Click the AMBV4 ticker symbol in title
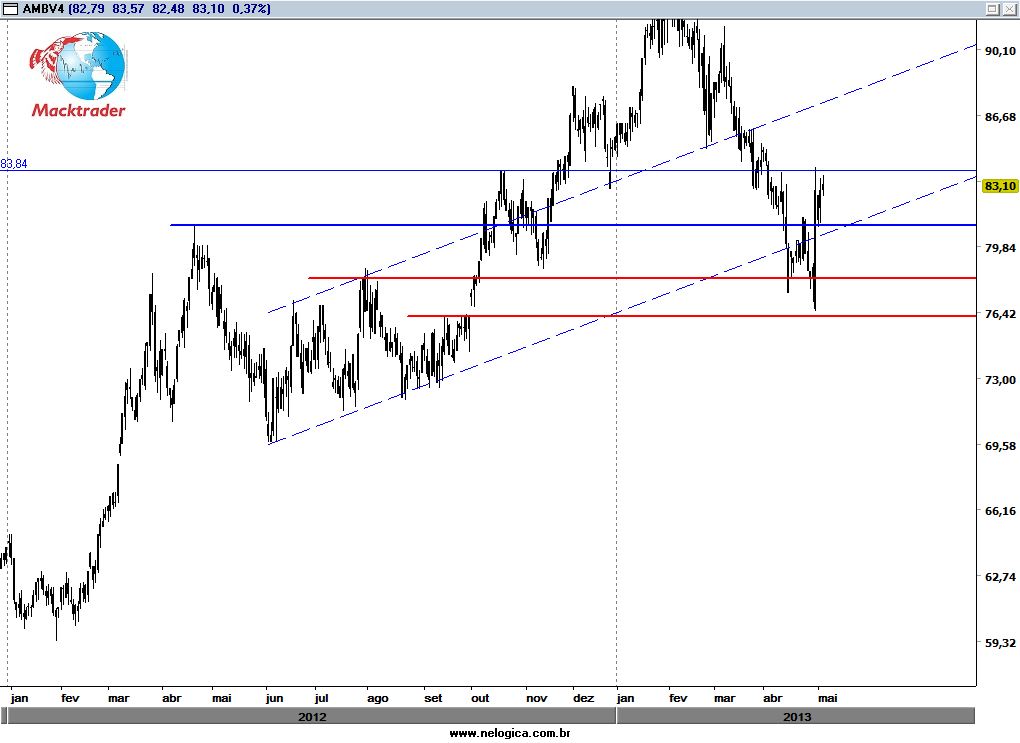Viewport: 1020px width, 743px height. point(44,8)
